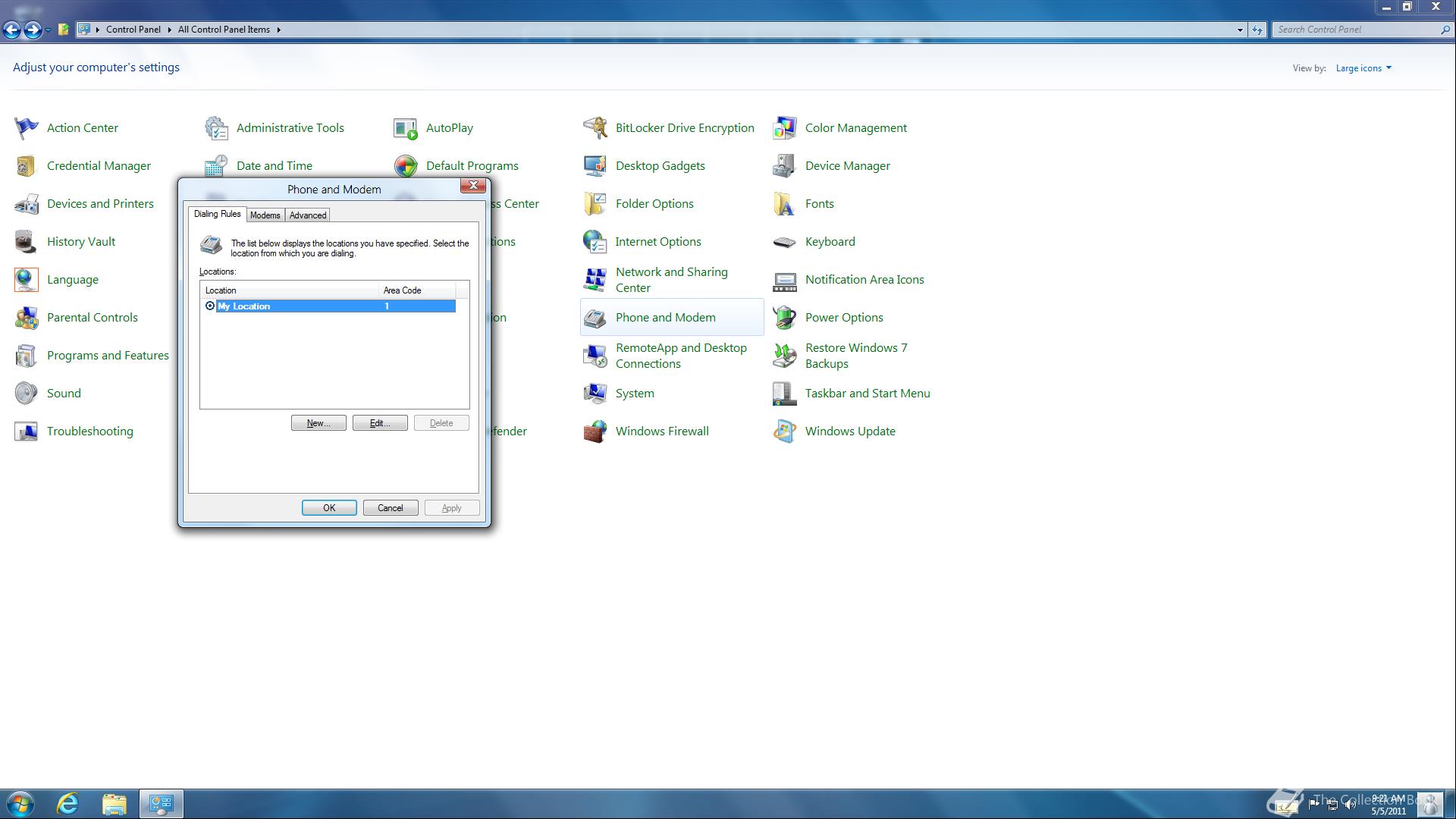Open the View by Large icons dropdown

click(1363, 68)
